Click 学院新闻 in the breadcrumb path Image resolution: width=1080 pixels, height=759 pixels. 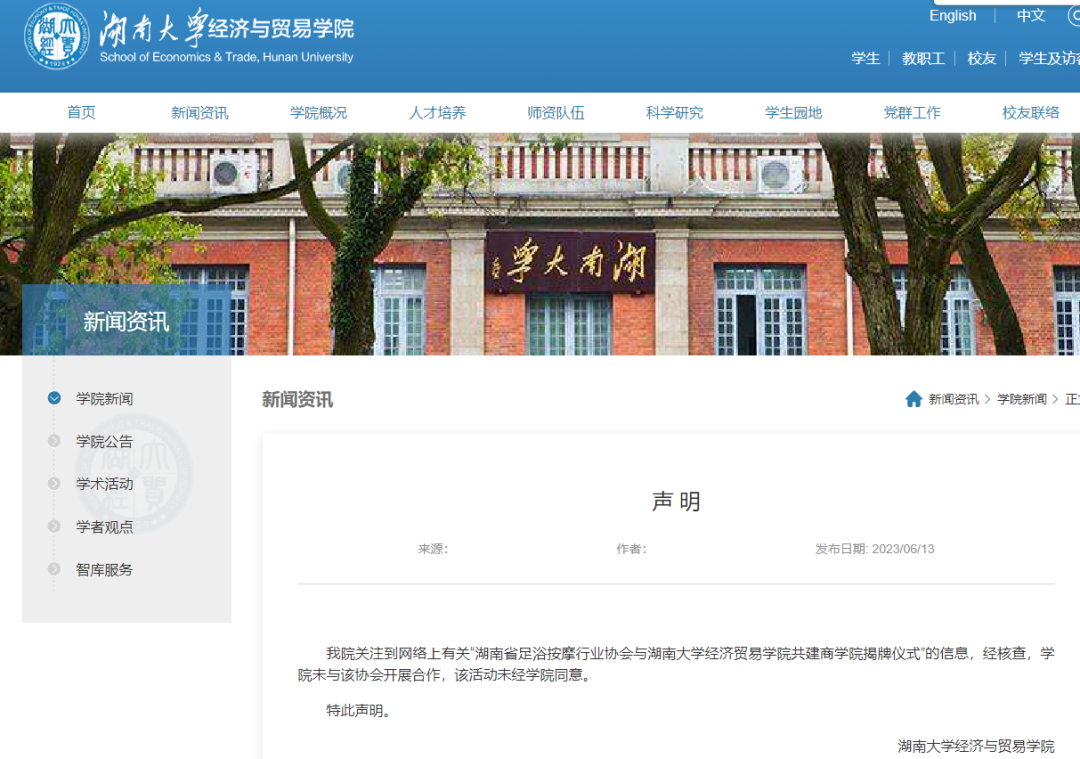pos(1021,399)
